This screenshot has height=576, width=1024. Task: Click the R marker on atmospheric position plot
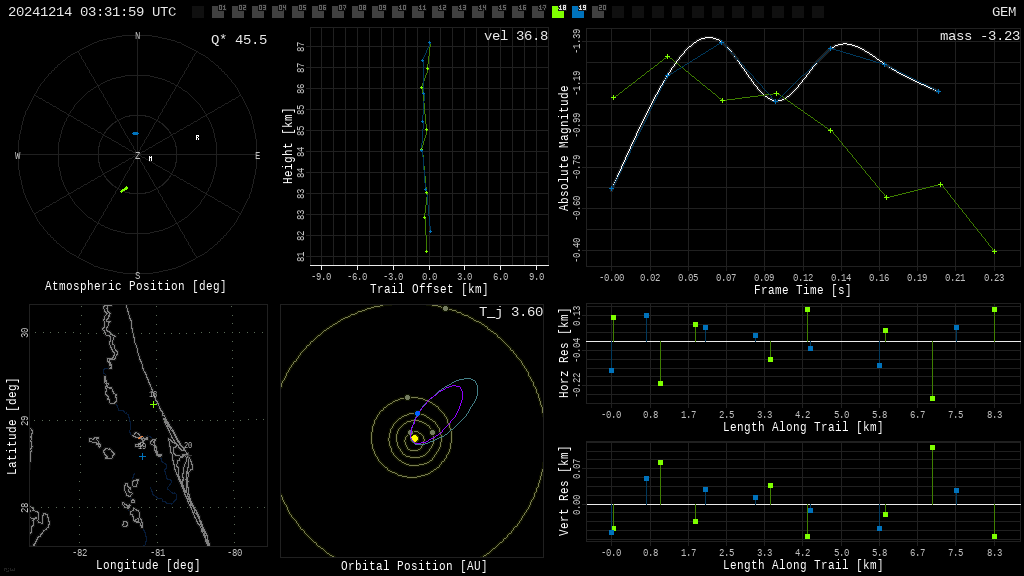[x=197, y=138]
